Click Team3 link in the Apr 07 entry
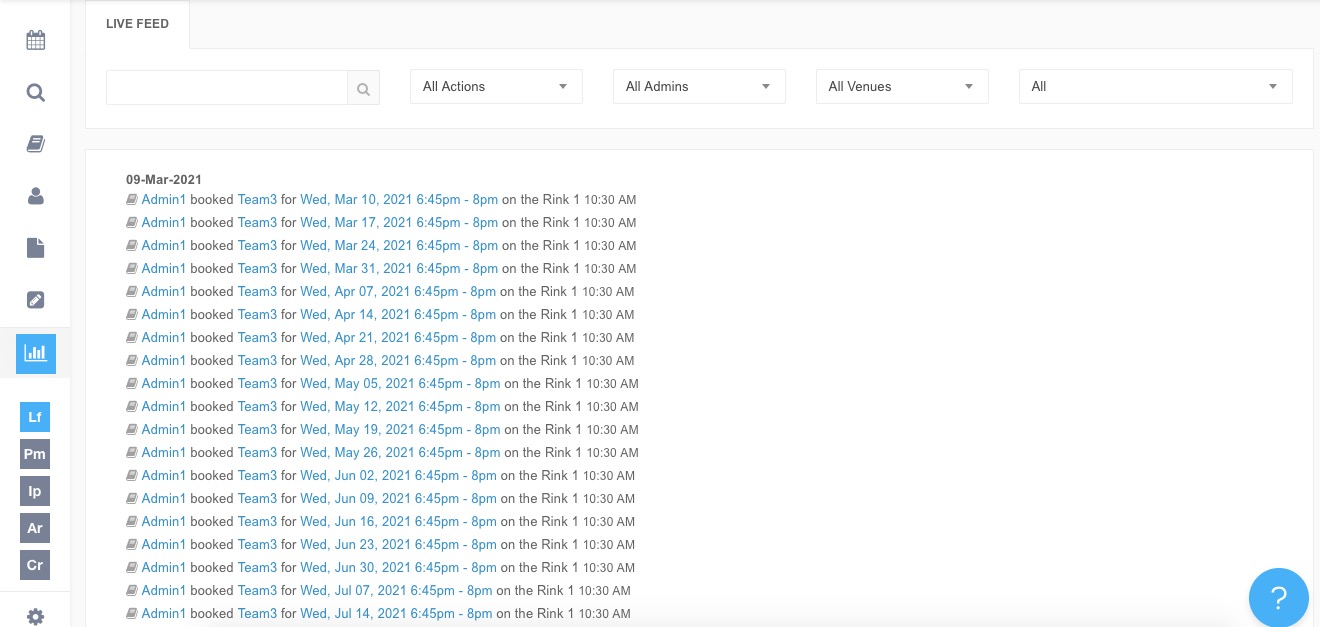 pyautogui.click(x=257, y=292)
